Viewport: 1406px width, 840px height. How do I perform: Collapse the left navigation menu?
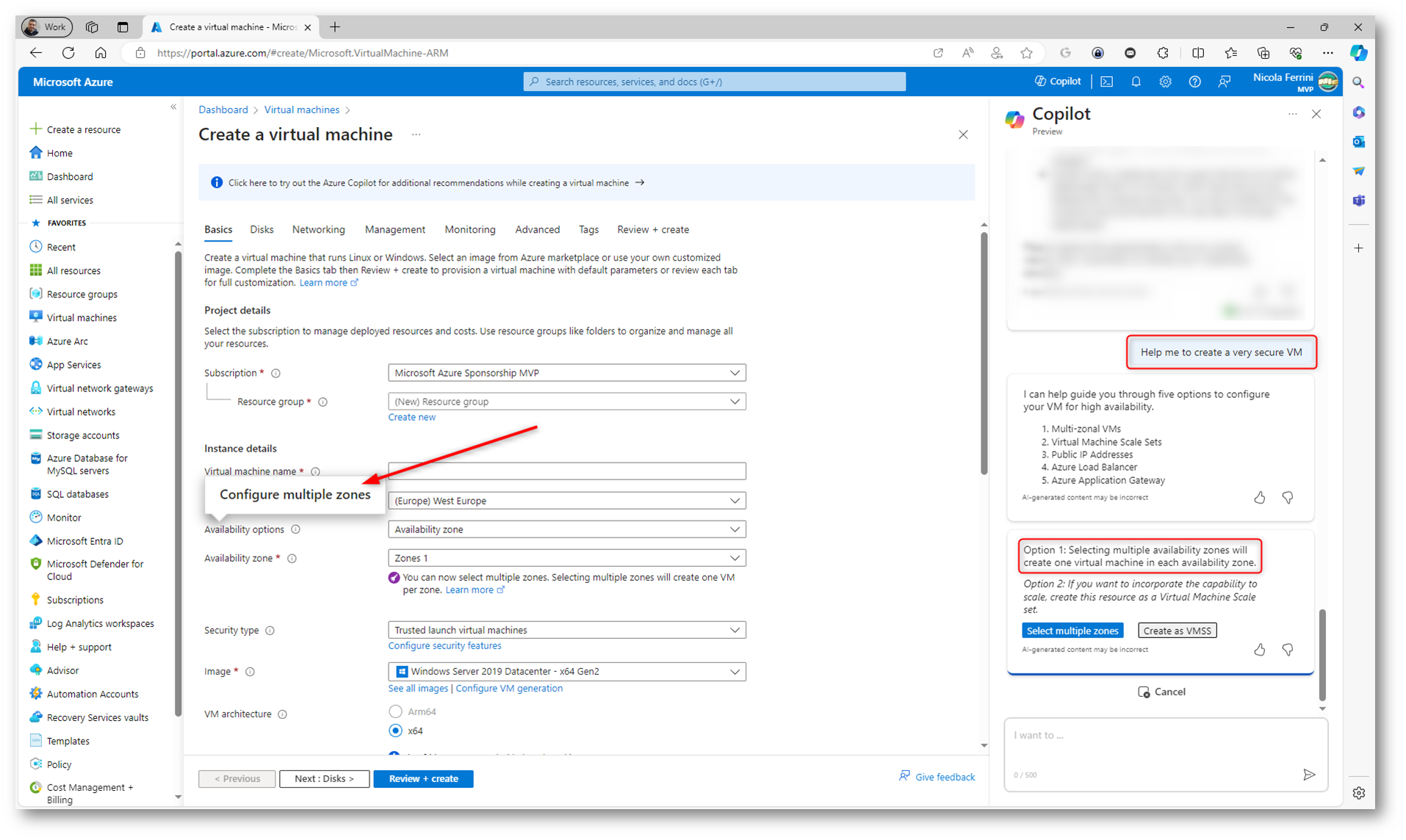tap(173, 107)
